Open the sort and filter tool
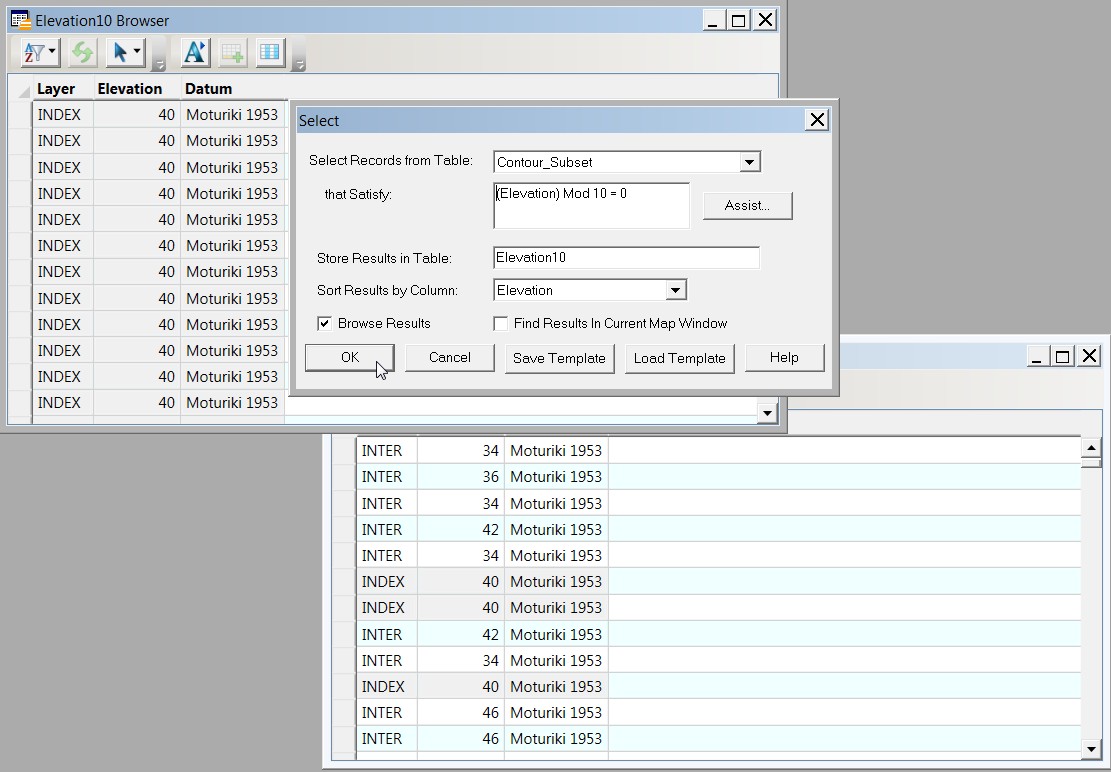 pyautogui.click(x=33, y=52)
